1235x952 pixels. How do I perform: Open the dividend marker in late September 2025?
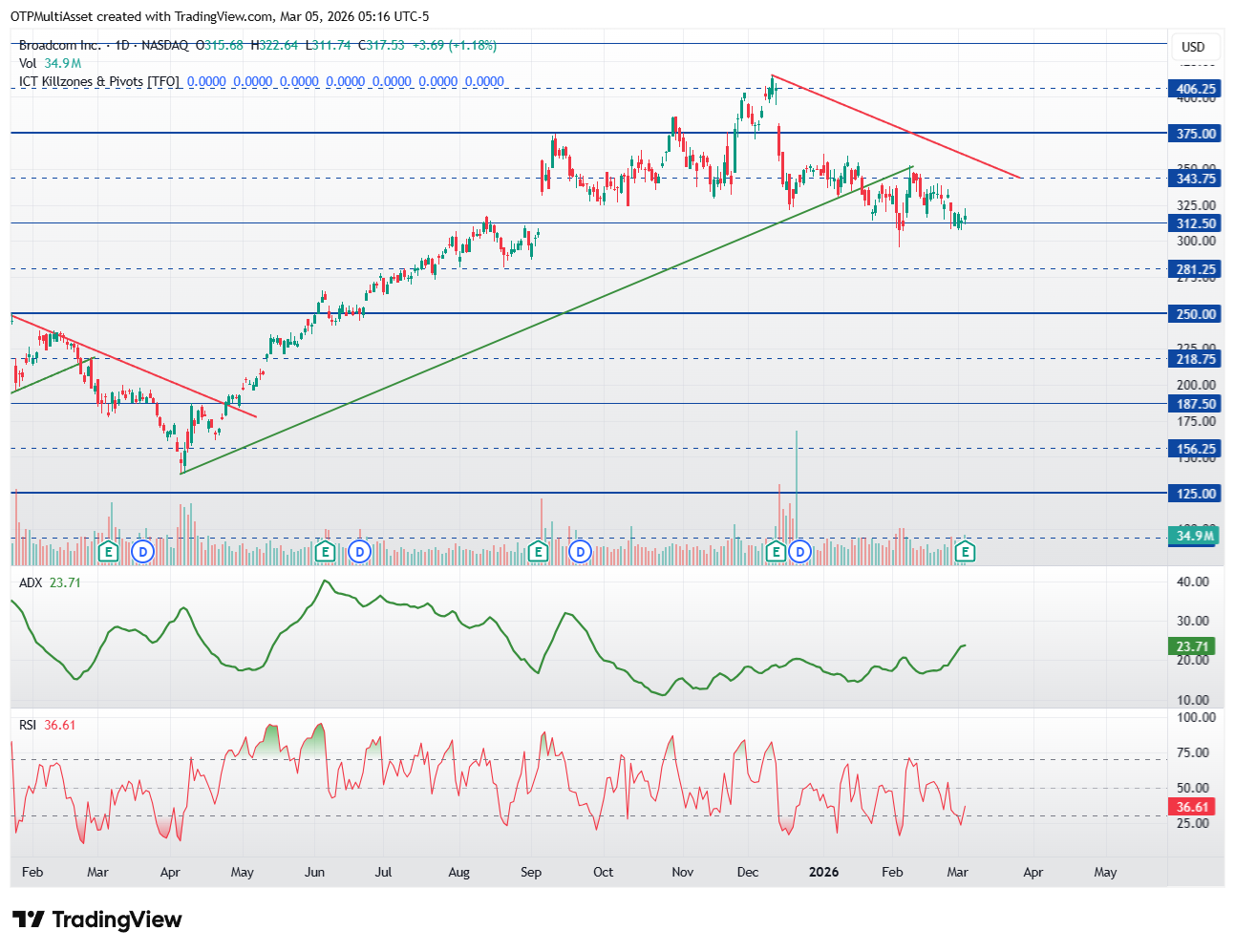pos(580,551)
